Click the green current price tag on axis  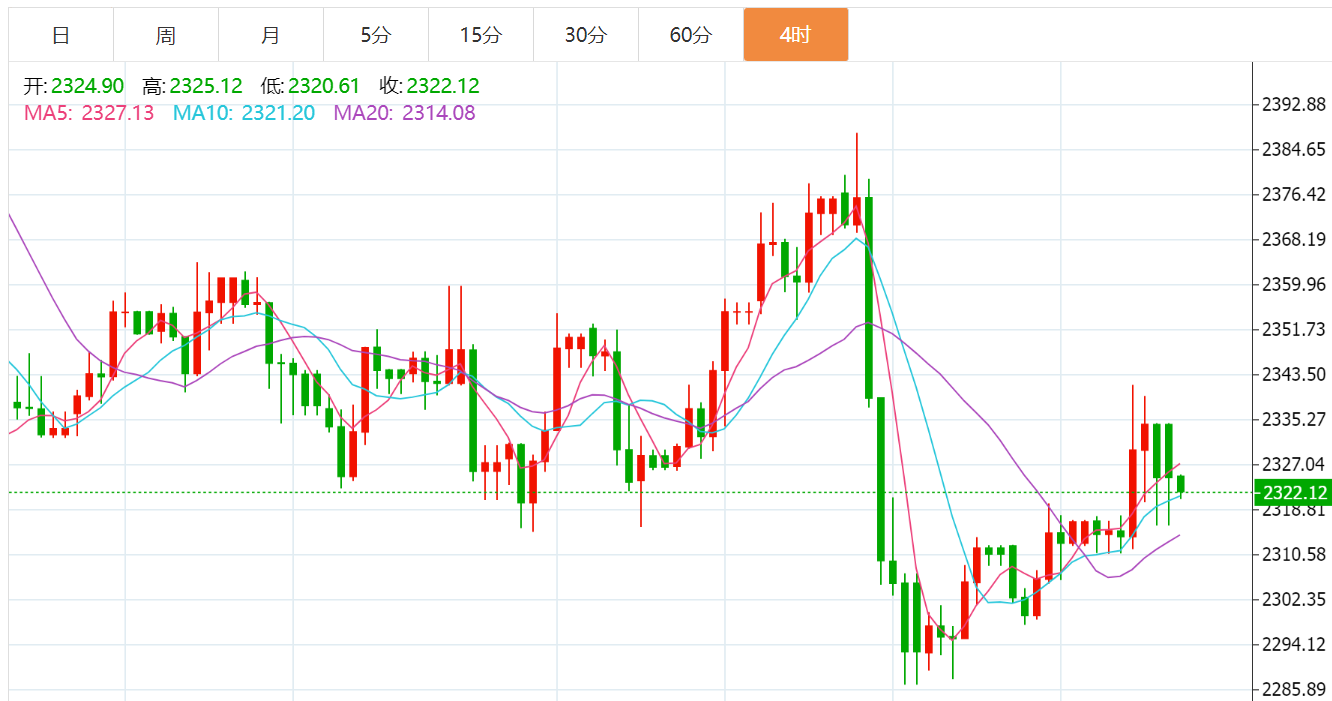point(1295,492)
